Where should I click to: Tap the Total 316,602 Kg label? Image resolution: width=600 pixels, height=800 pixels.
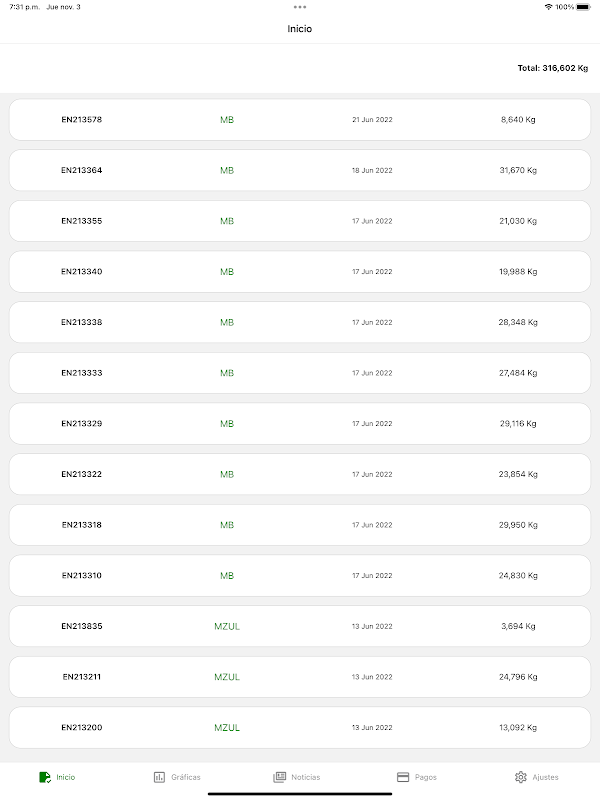coord(552,68)
